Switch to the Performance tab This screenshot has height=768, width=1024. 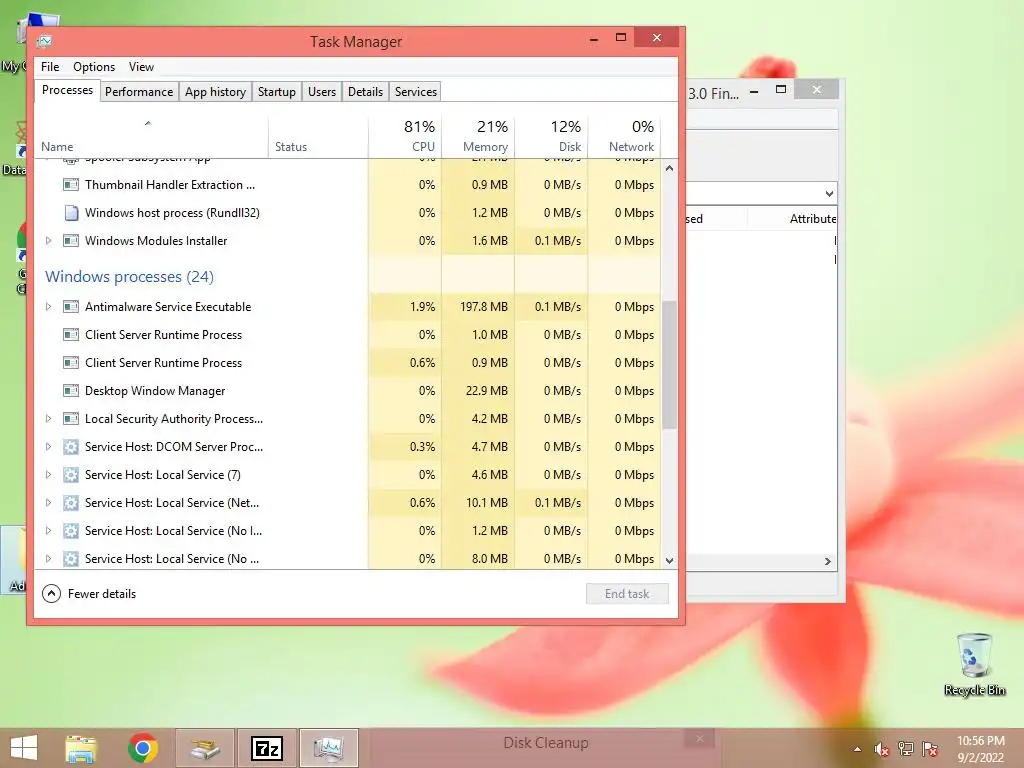[139, 92]
